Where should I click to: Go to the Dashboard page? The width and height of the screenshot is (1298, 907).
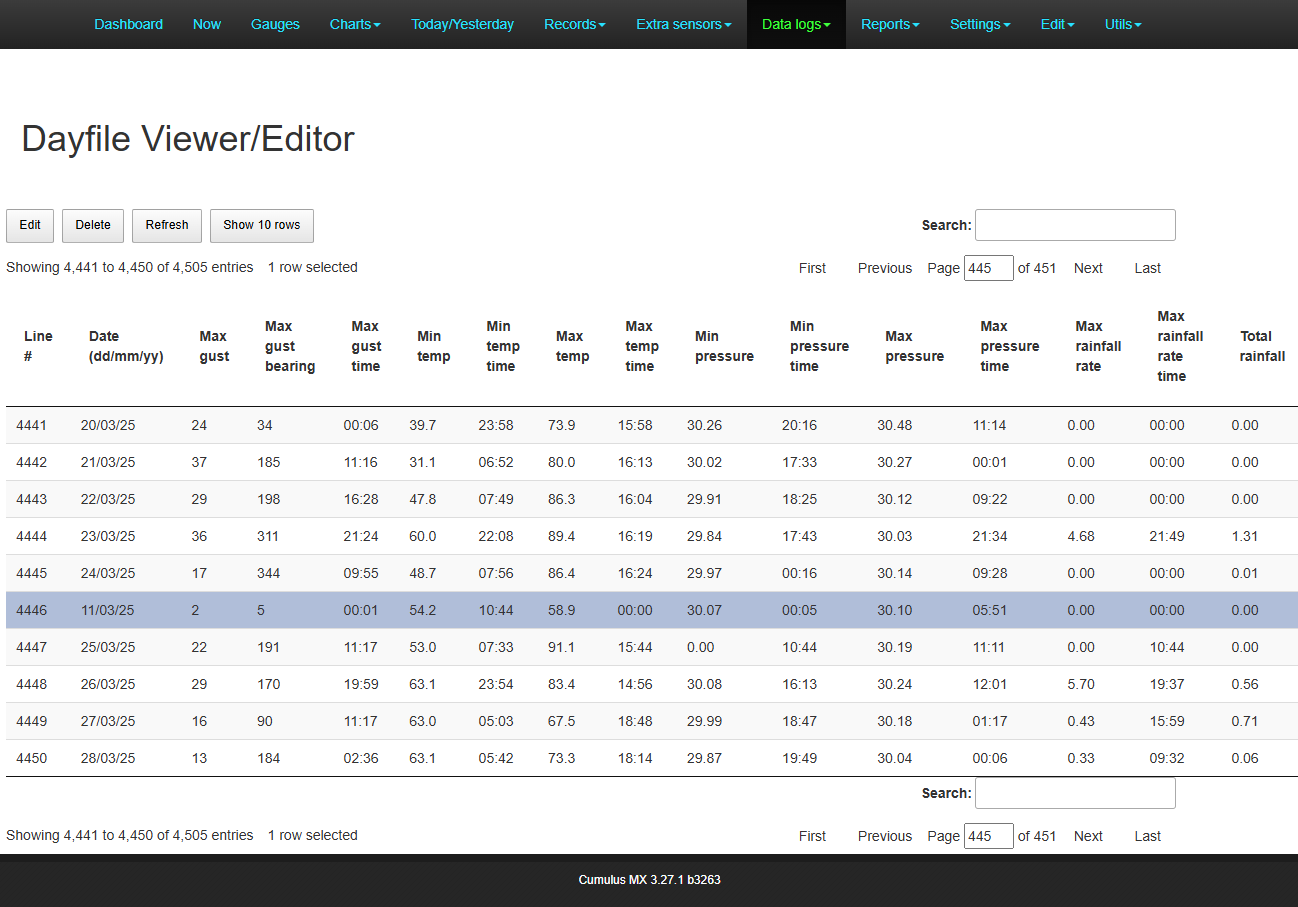tap(128, 24)
